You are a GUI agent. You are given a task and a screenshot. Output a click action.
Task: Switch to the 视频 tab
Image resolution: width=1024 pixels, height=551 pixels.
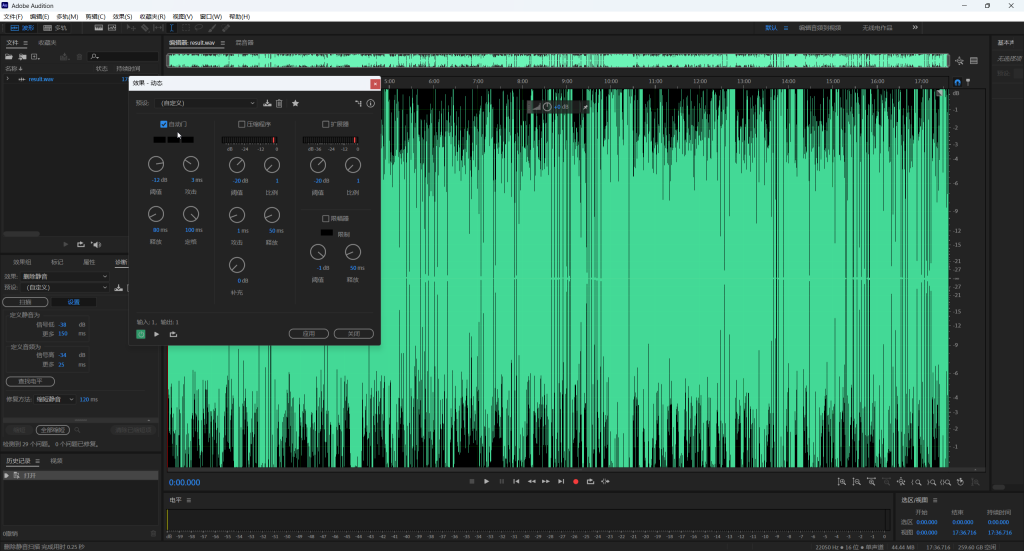coord(56,461)
